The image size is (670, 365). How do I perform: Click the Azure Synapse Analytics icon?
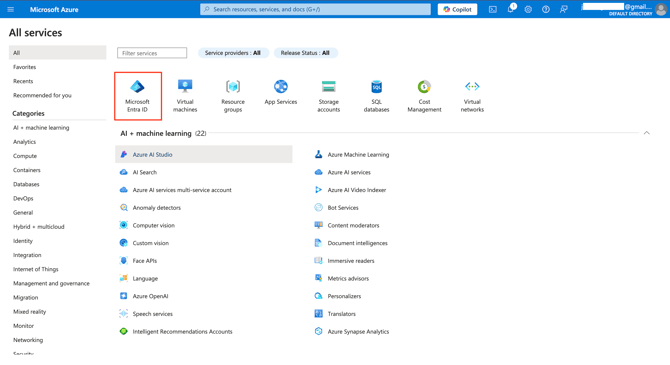[318, 331]
